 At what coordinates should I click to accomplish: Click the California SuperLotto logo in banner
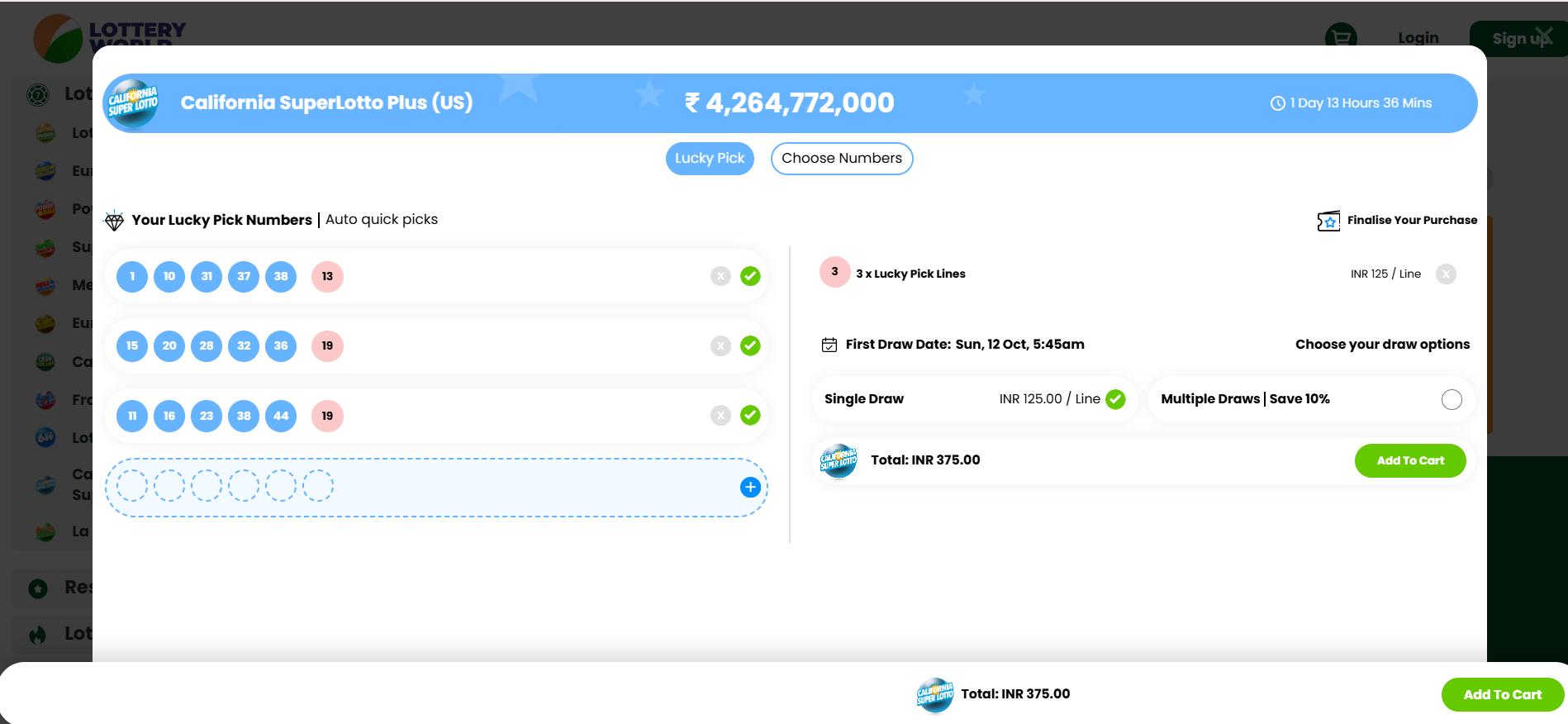point(131,103)
